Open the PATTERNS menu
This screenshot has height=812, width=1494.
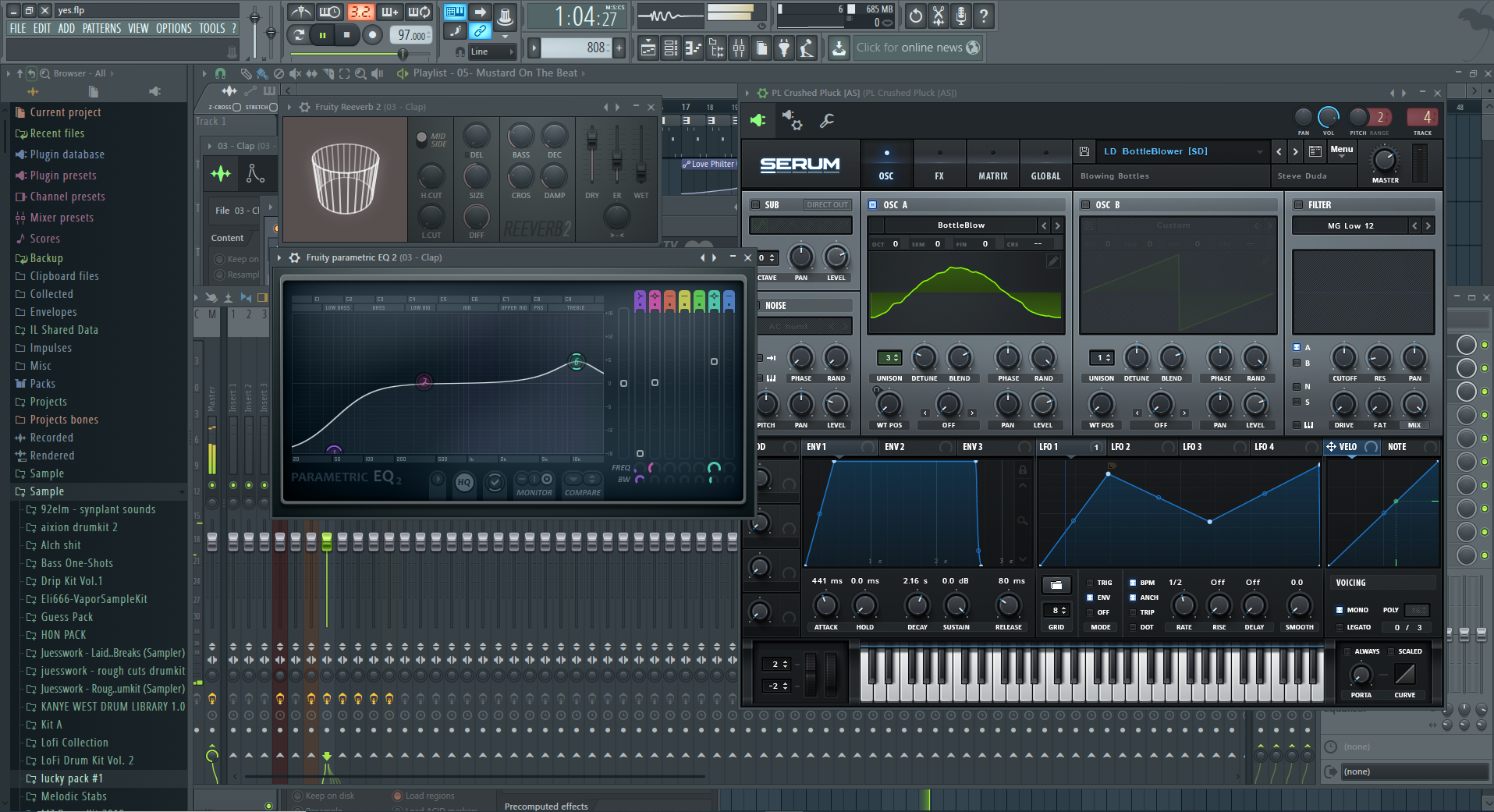click(102, 28)
